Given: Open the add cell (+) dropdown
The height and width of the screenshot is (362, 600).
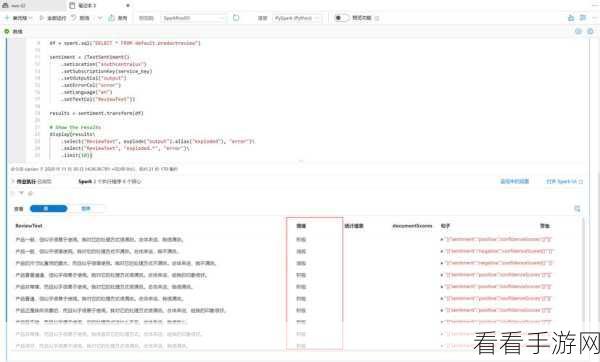Looking at the screenshot, I should coord(18,18).
